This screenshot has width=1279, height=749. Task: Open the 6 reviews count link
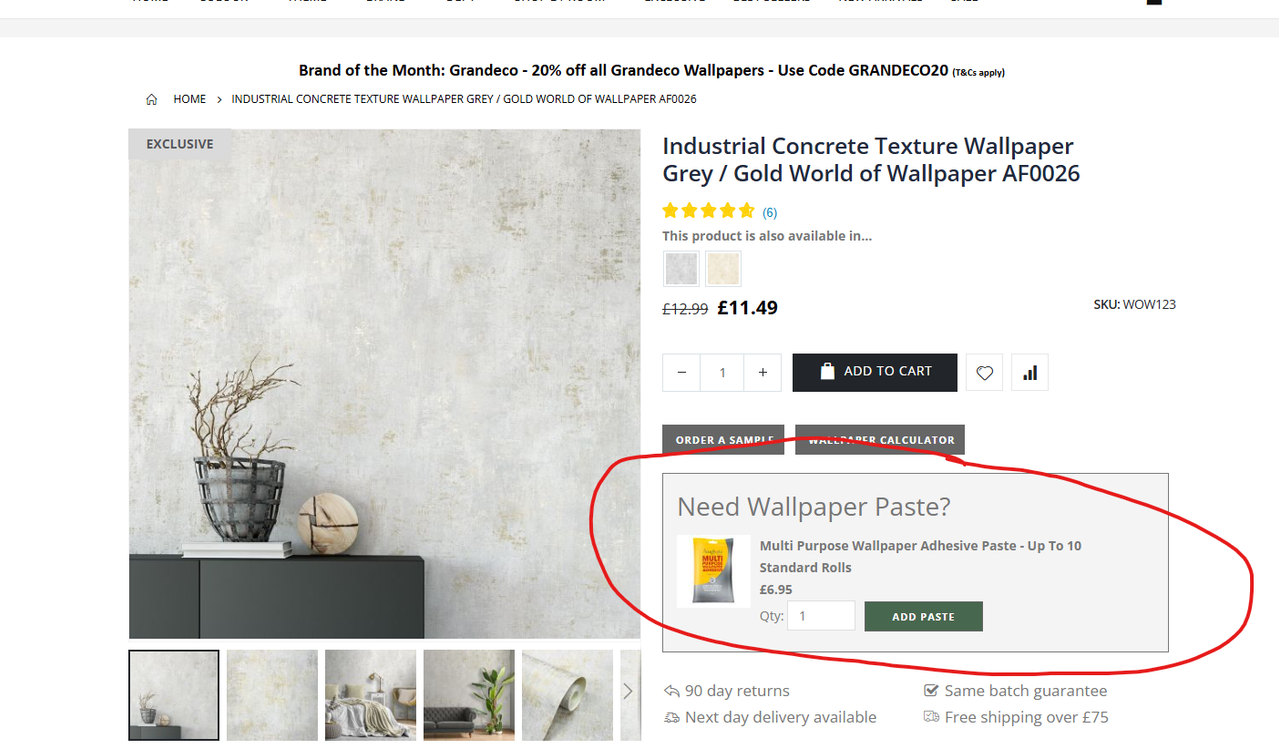[x=769, y=212]
